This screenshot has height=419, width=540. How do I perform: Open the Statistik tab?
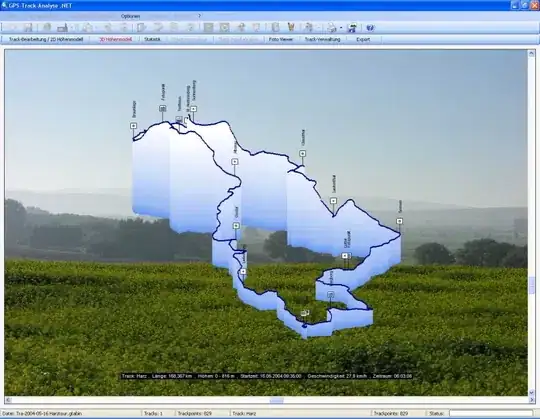[x=152, y=39]
